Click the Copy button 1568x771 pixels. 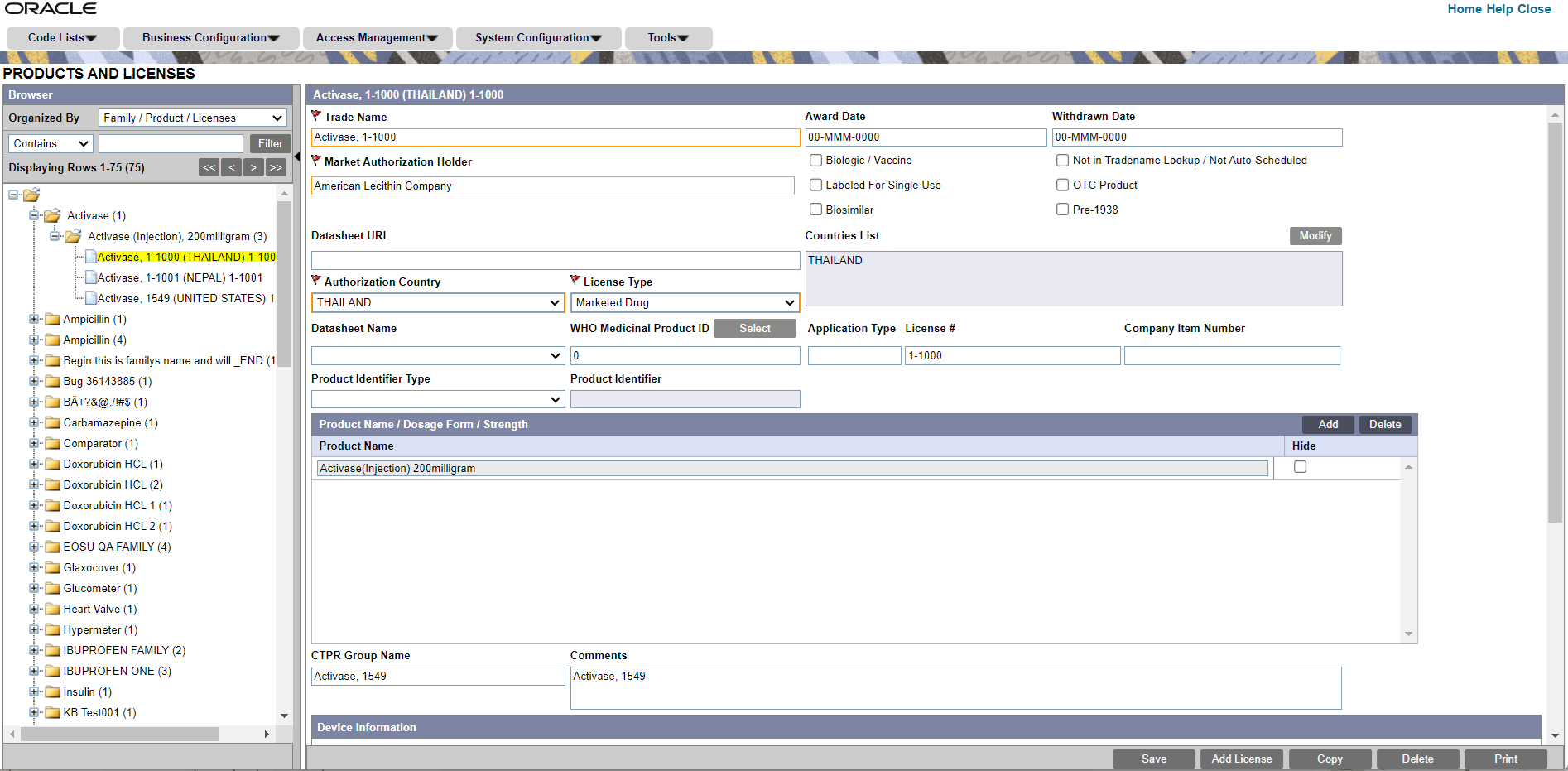pos(1330,759)
